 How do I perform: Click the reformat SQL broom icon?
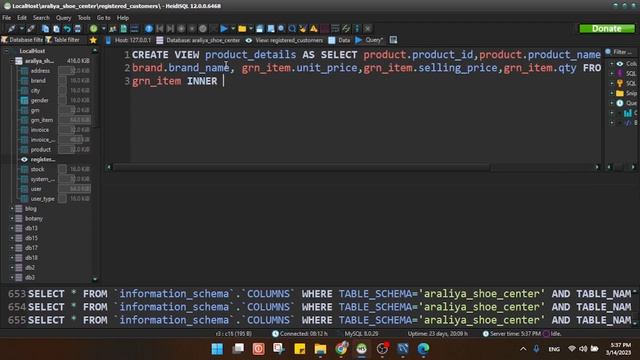303,29
